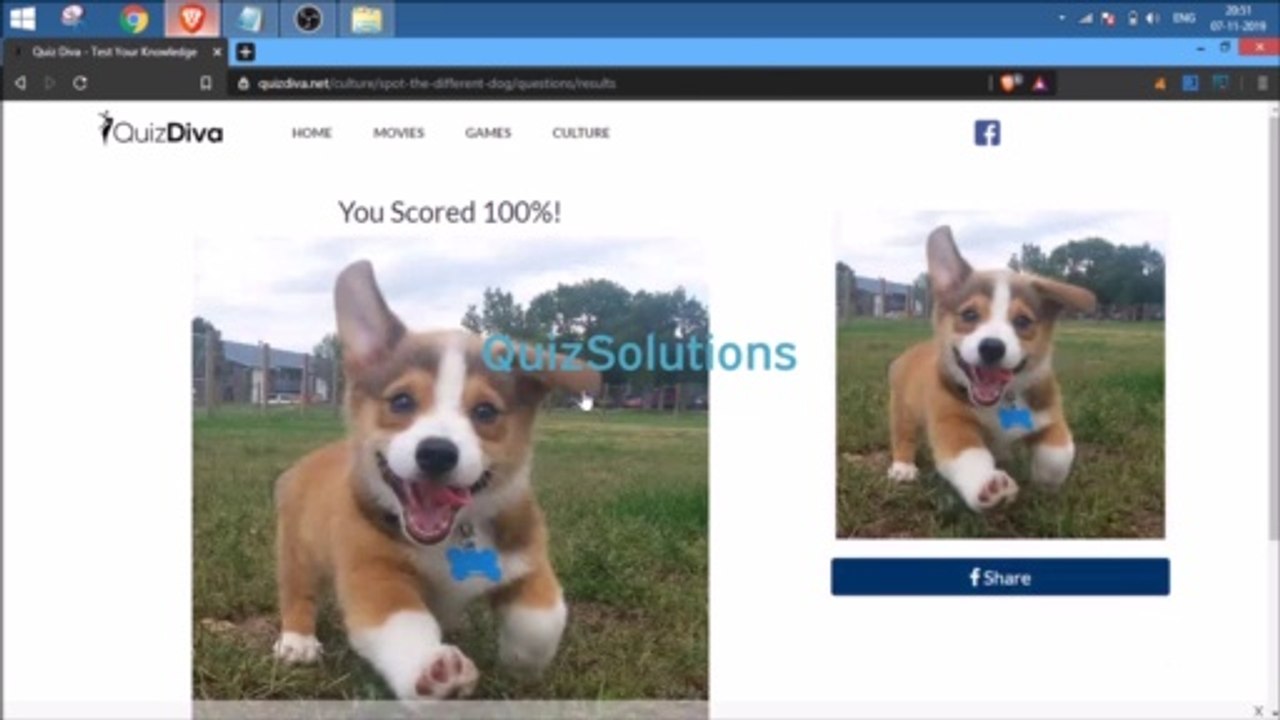This screenshot has width=1280, height=720.
Task: Restore down the browser window
Action: [x=1226, y=47]
